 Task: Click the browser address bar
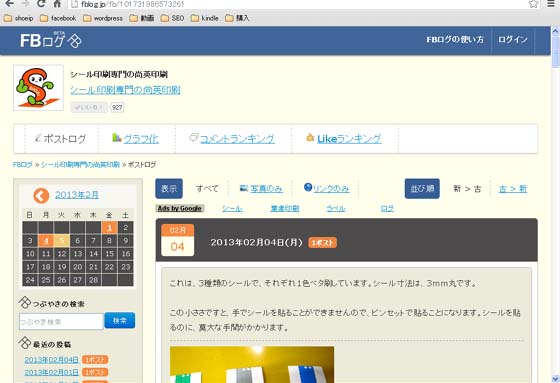click(300, 4)
